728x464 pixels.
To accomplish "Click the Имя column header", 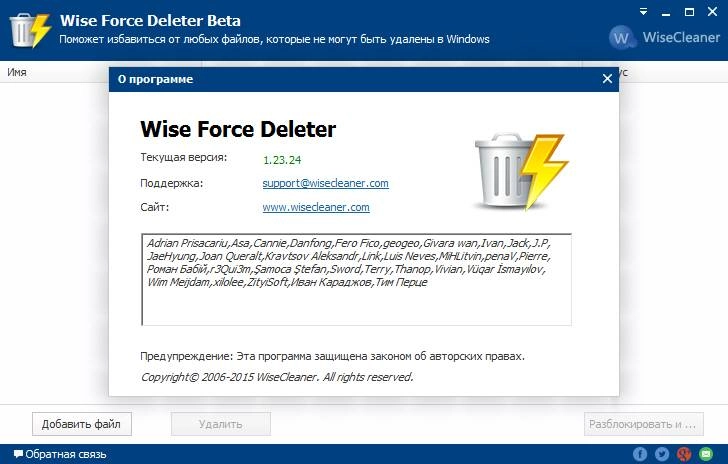I will coord(17,72).
